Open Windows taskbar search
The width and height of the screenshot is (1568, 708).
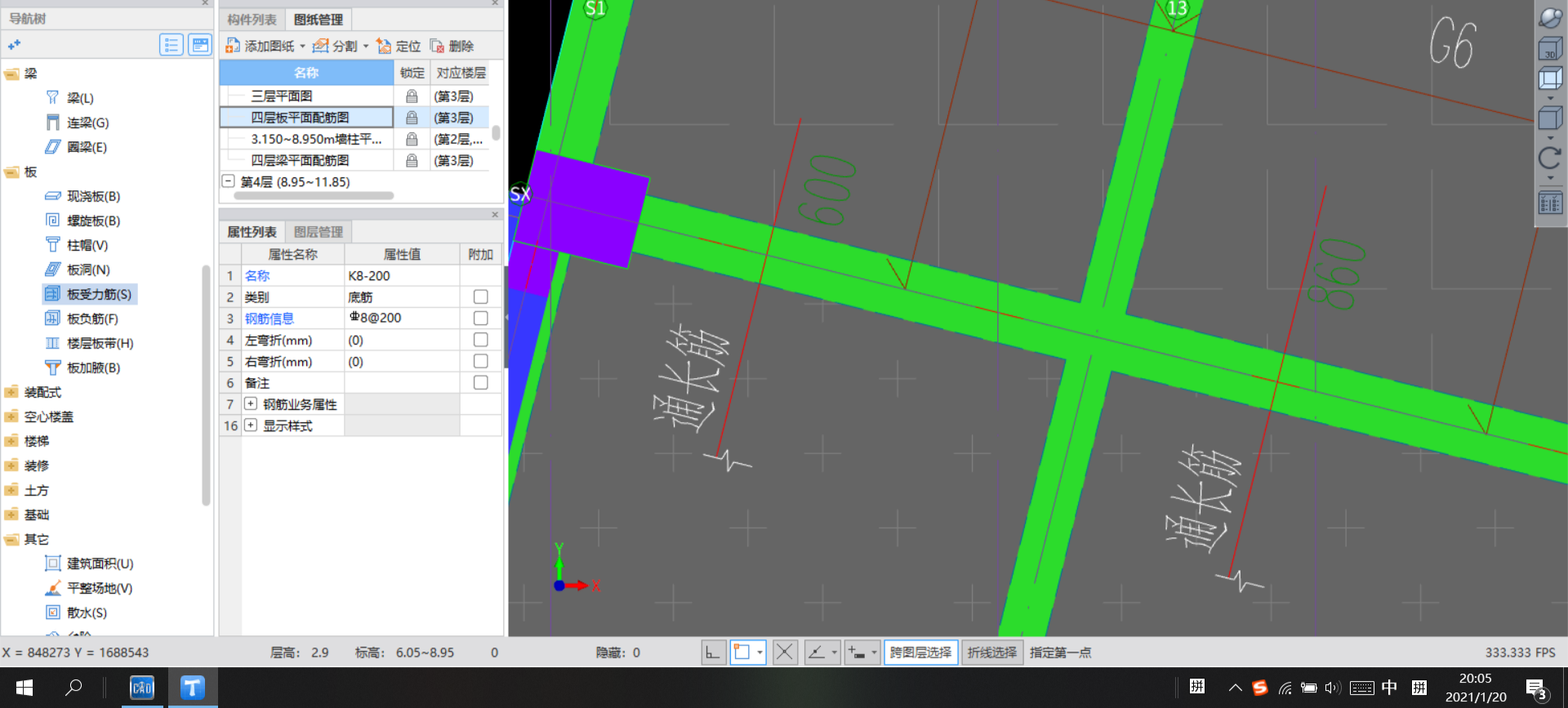coord(73,688)
